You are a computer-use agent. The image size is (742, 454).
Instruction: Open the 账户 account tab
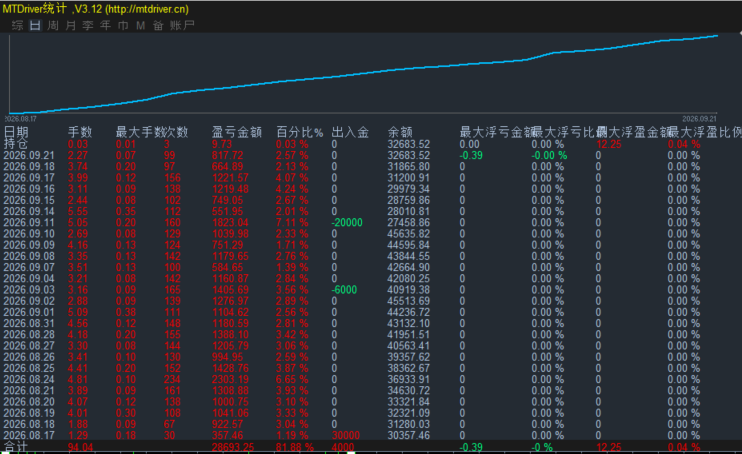182,25
